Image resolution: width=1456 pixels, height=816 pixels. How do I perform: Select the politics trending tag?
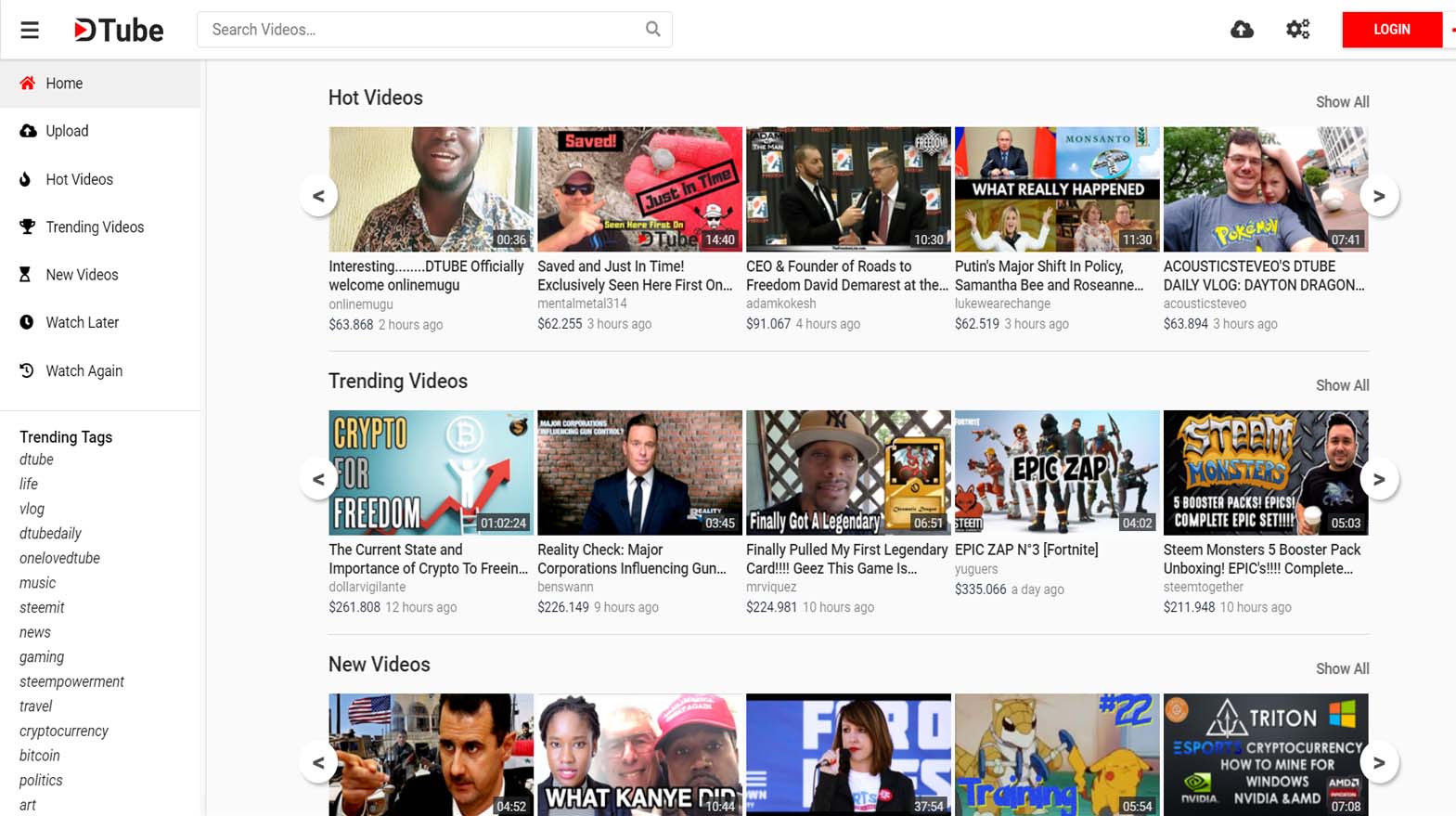(41, 780)
